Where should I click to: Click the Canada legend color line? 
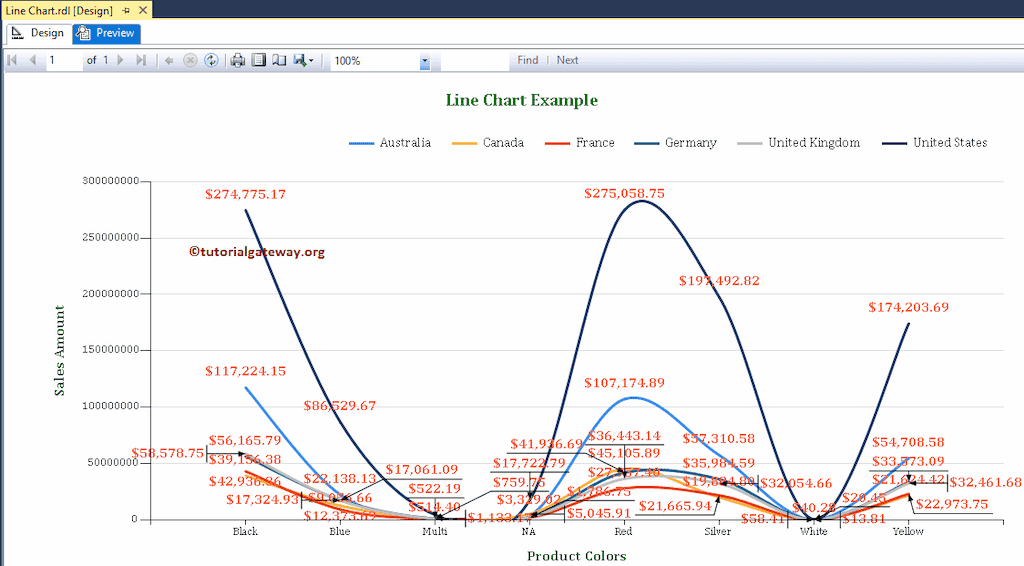[x=464, y=143]
